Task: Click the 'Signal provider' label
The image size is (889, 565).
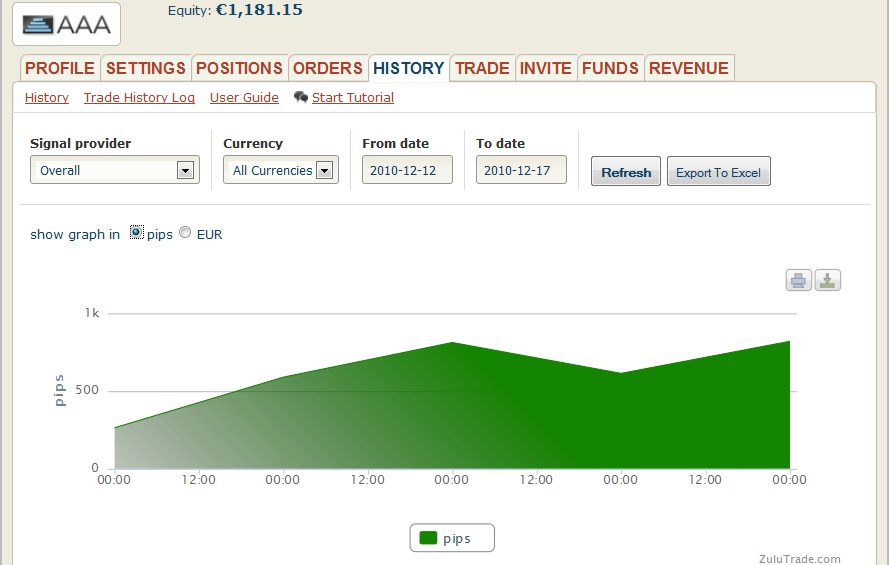Action: (81, 143)
